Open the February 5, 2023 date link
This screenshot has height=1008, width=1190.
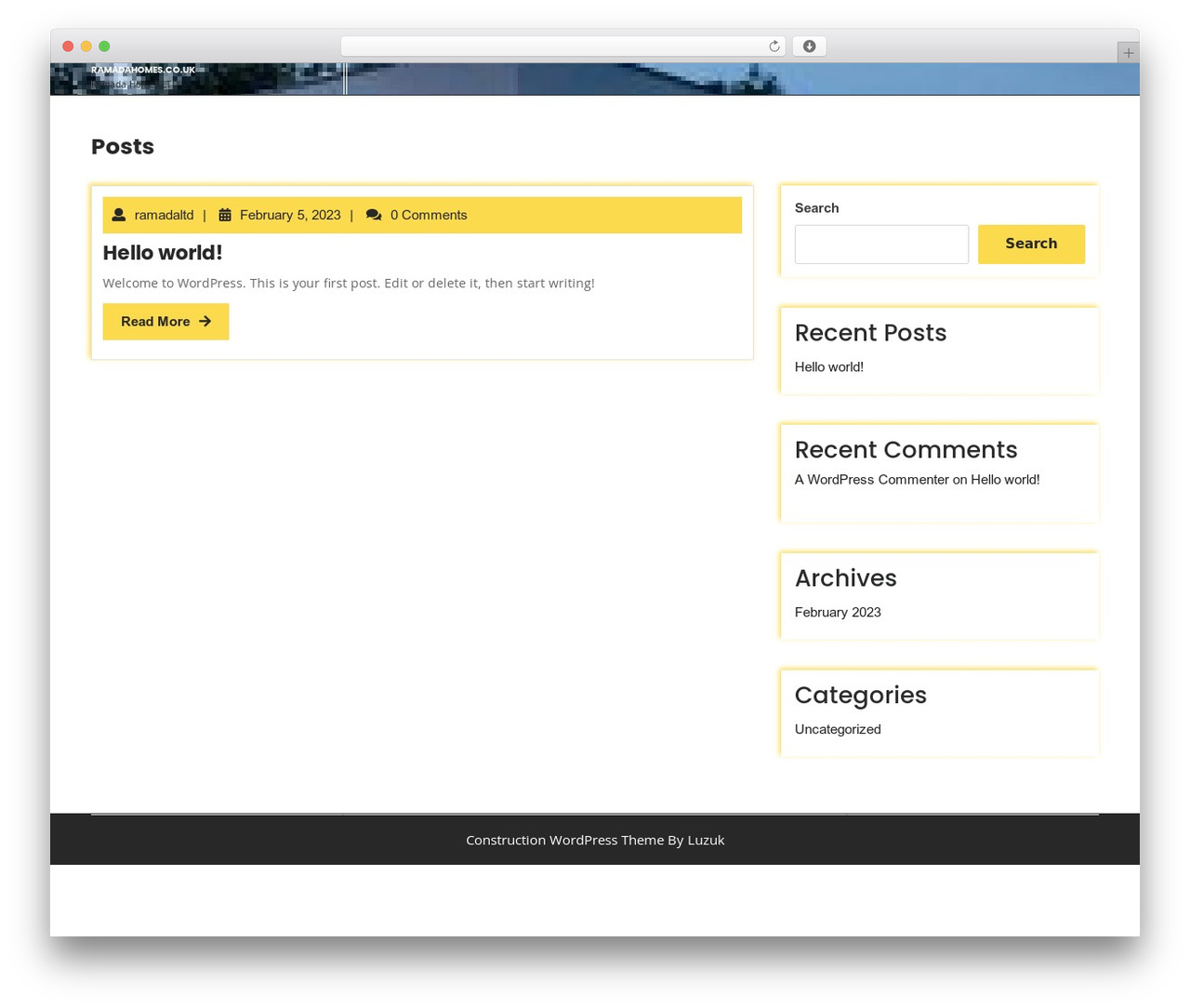(290, 215)
